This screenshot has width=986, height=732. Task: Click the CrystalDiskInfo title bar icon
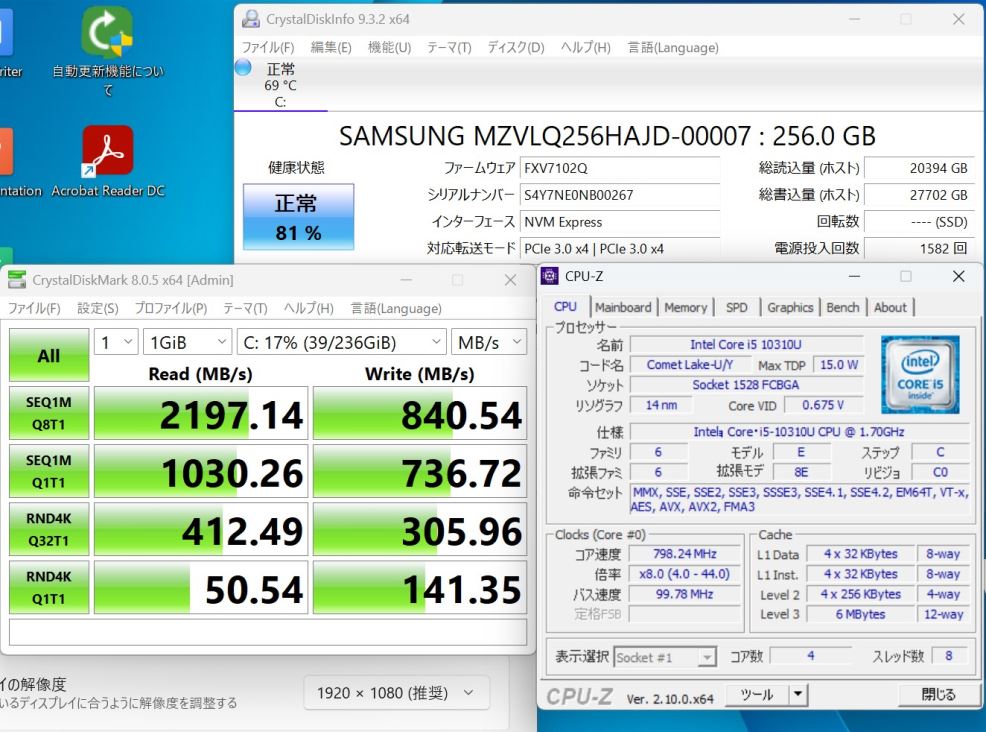point(249,19)
